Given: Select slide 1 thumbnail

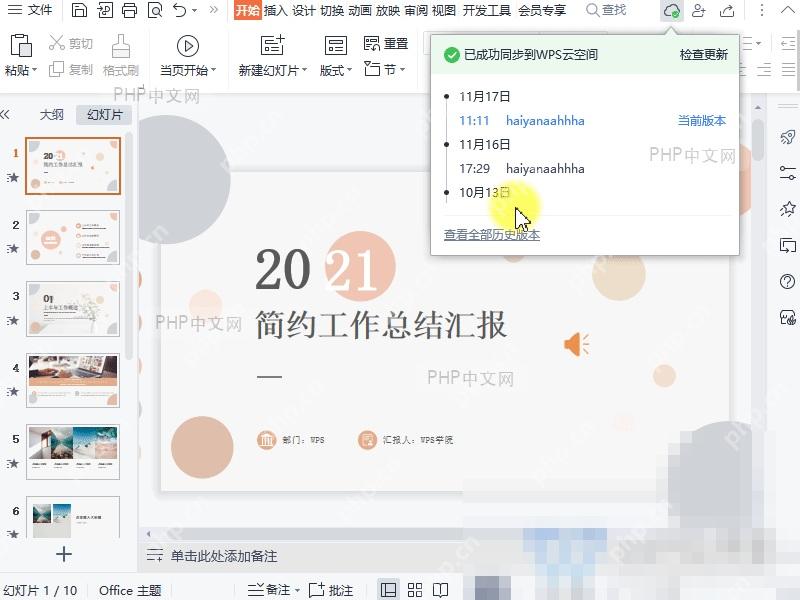Looking at the screenshot, I should tap(73, 166).
